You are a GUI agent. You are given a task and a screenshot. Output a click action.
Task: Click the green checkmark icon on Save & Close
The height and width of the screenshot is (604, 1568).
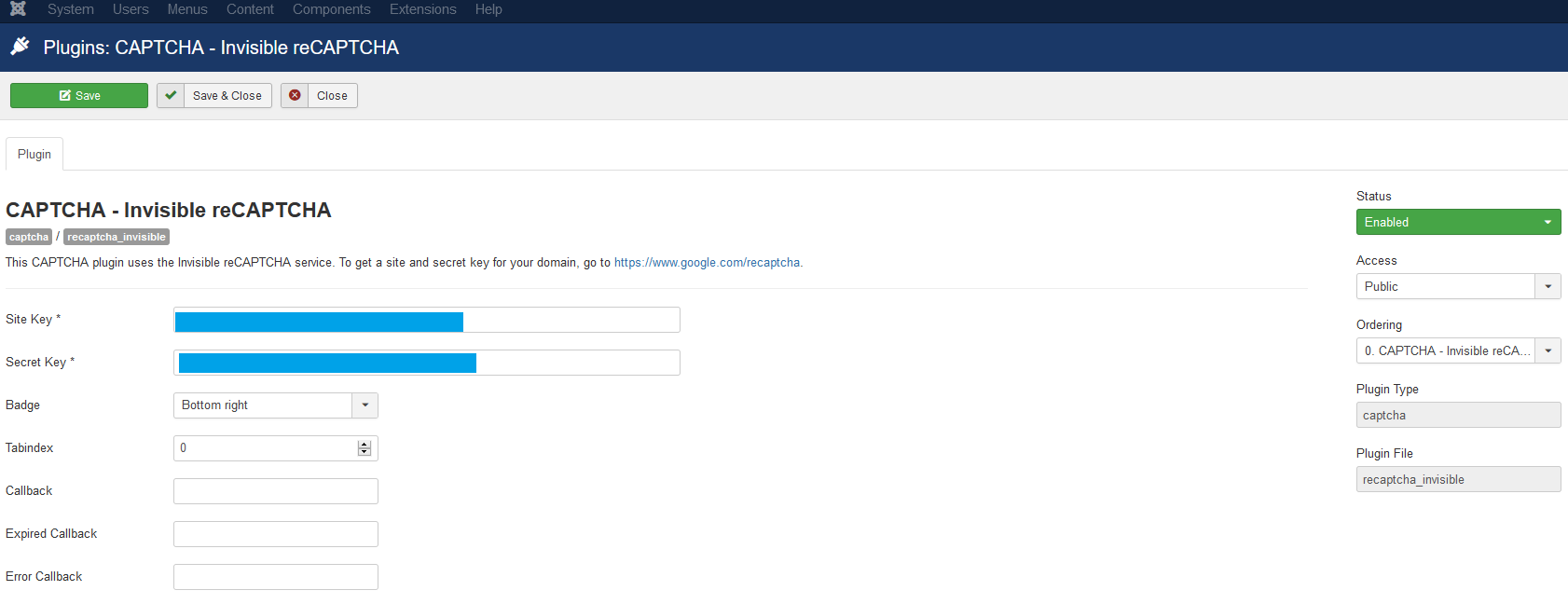point(171,95)
